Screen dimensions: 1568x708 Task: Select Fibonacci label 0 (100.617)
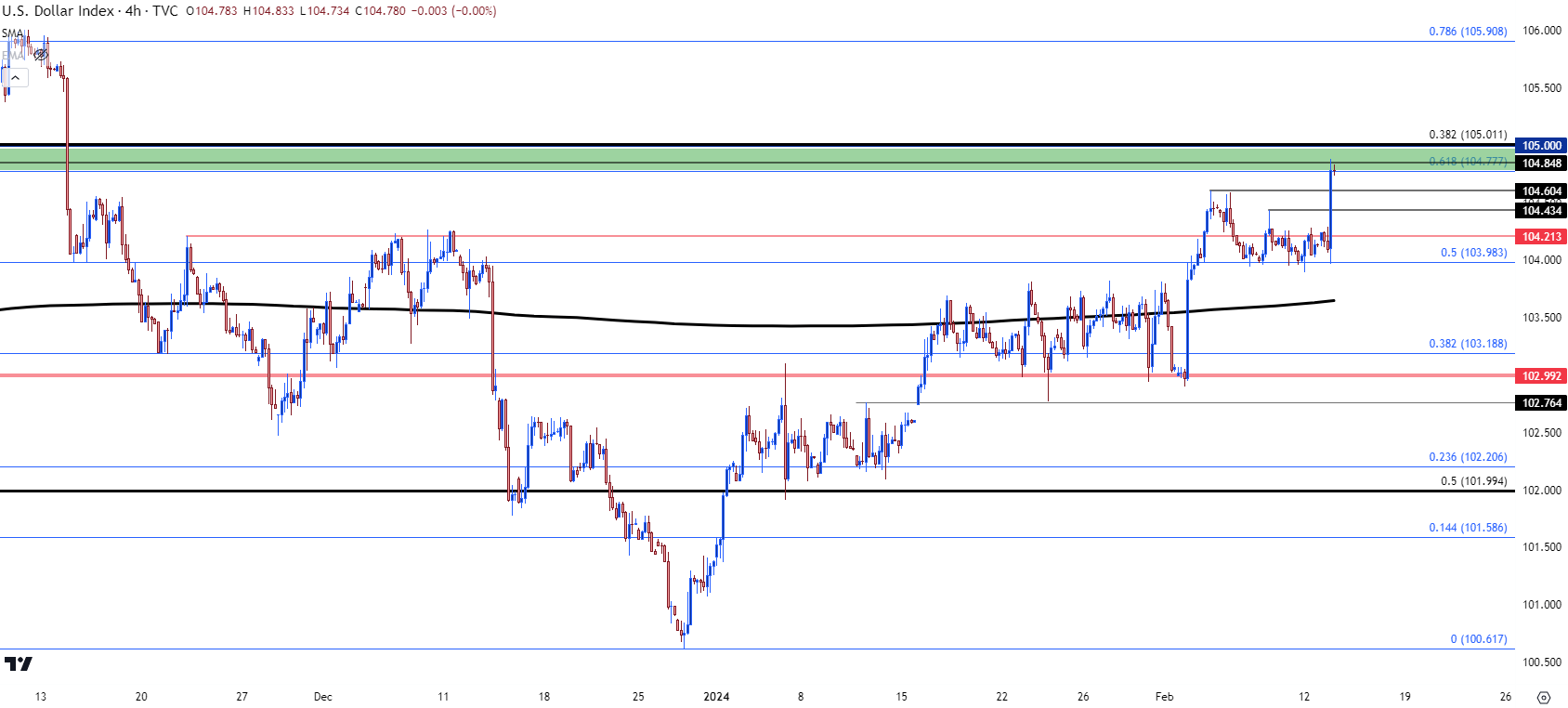tap(1479, 639)
